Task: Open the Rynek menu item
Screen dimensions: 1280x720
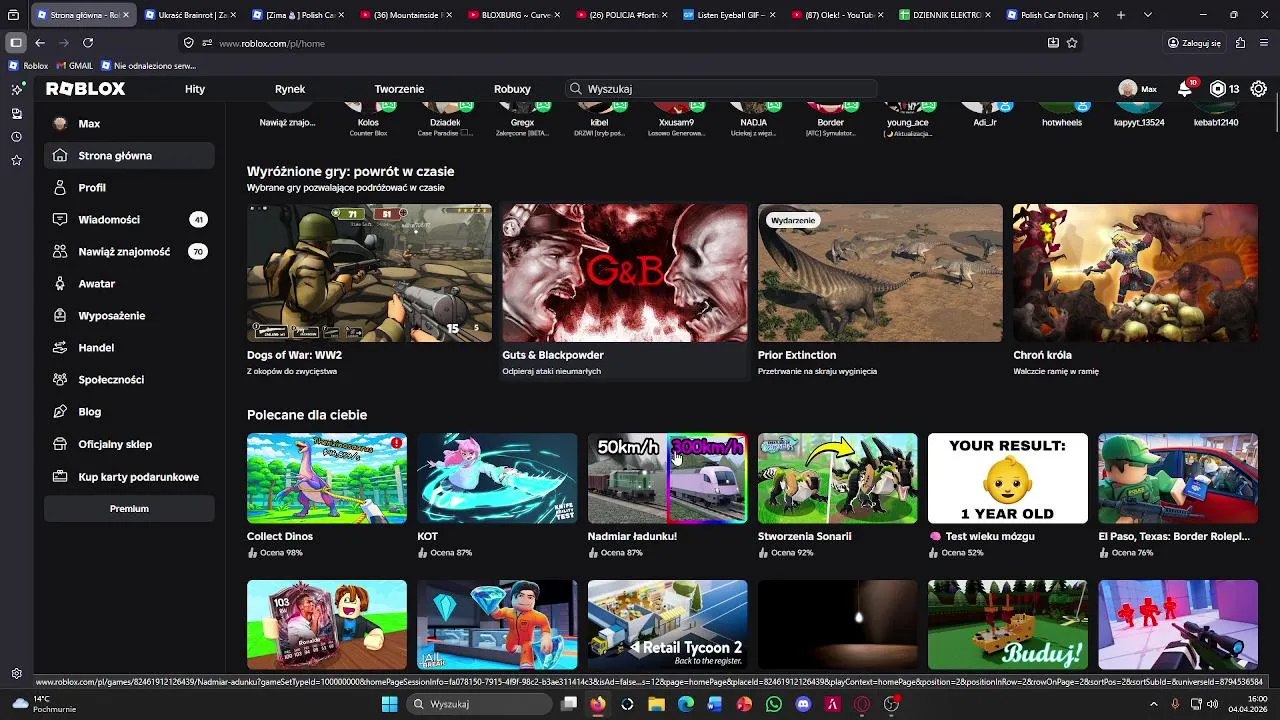Action: [x=290, y=89]
